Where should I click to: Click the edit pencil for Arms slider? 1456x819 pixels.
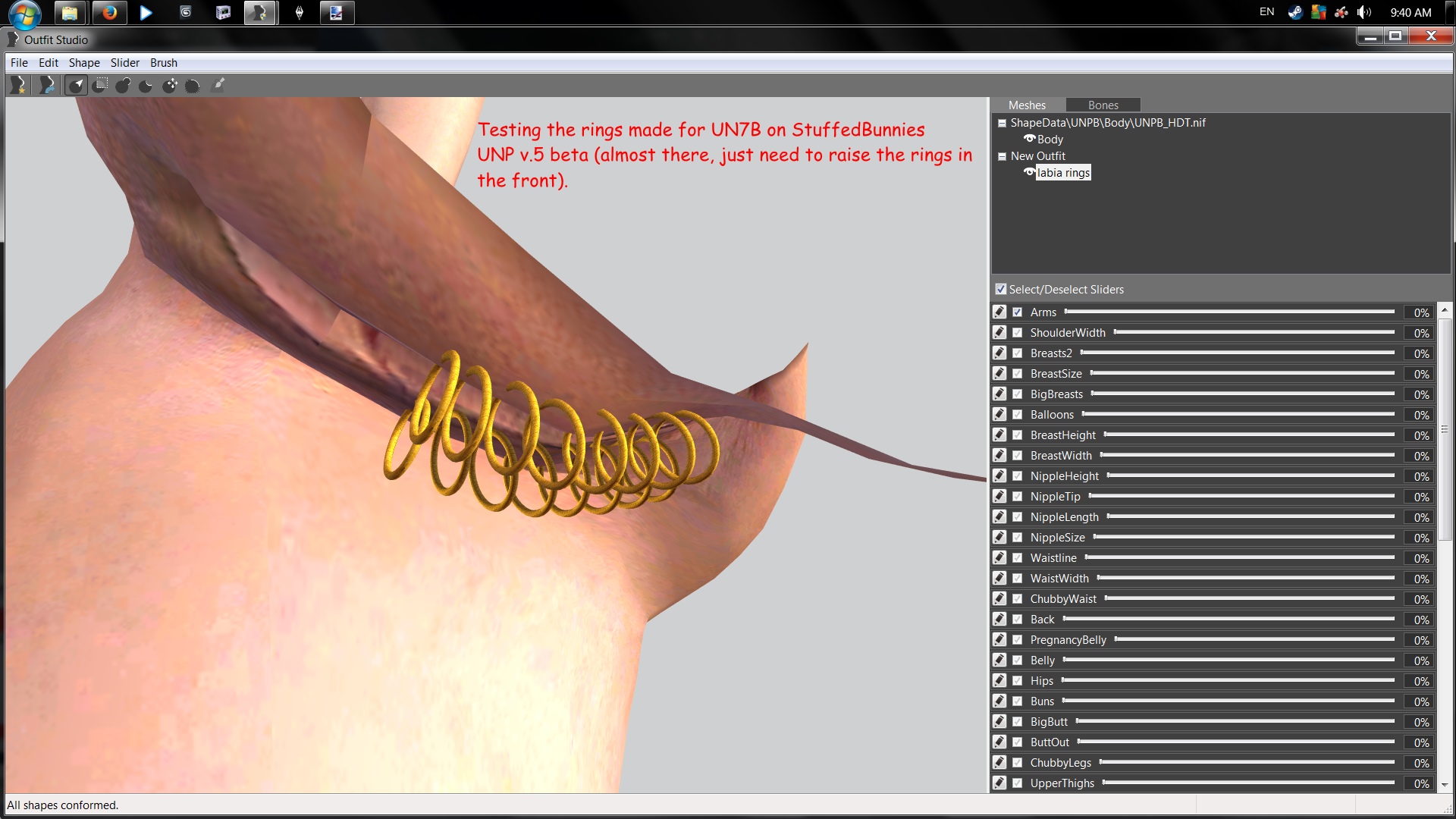999,312
